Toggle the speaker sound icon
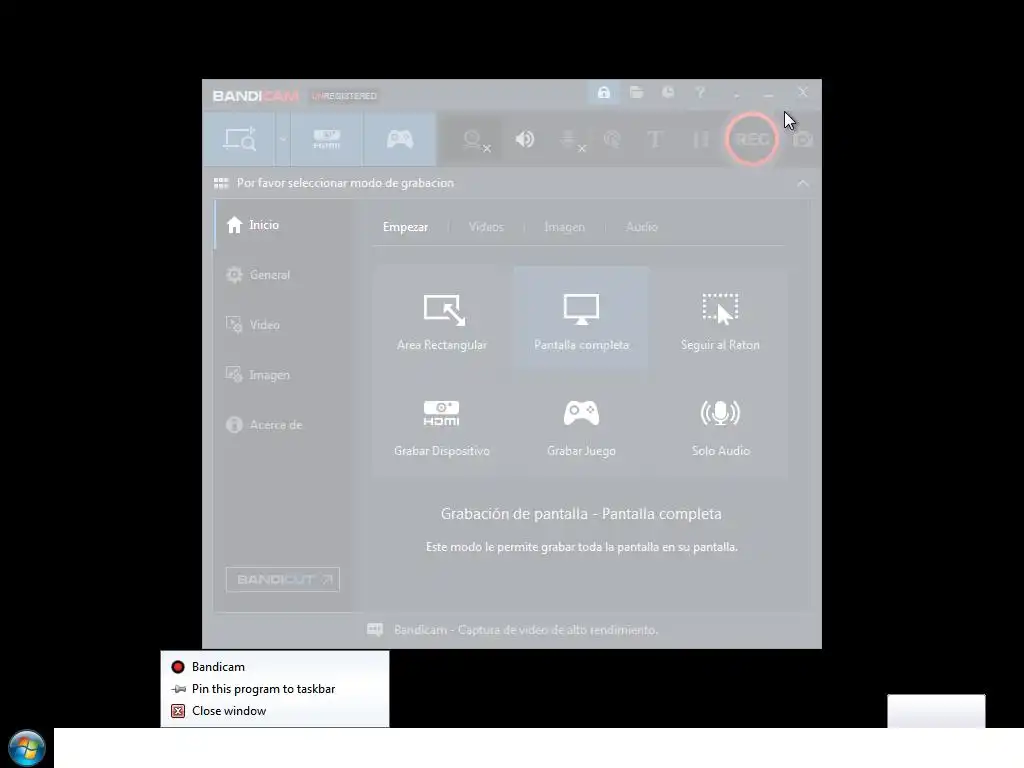 [524, 139]
